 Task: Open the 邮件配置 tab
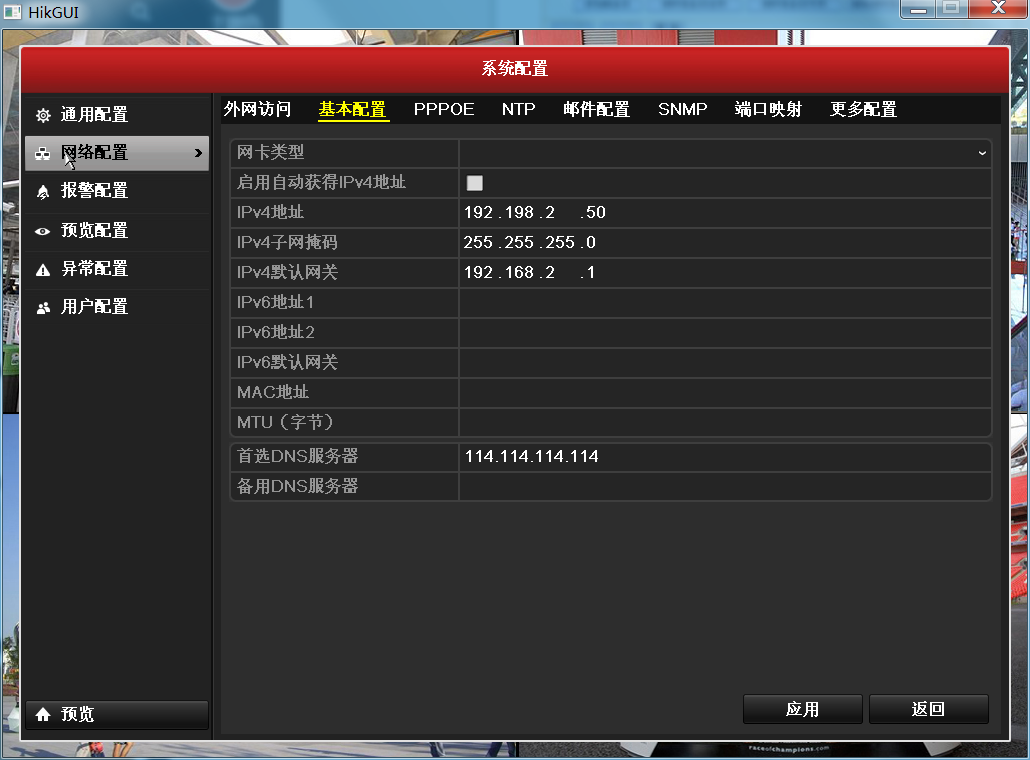point(596,109)
